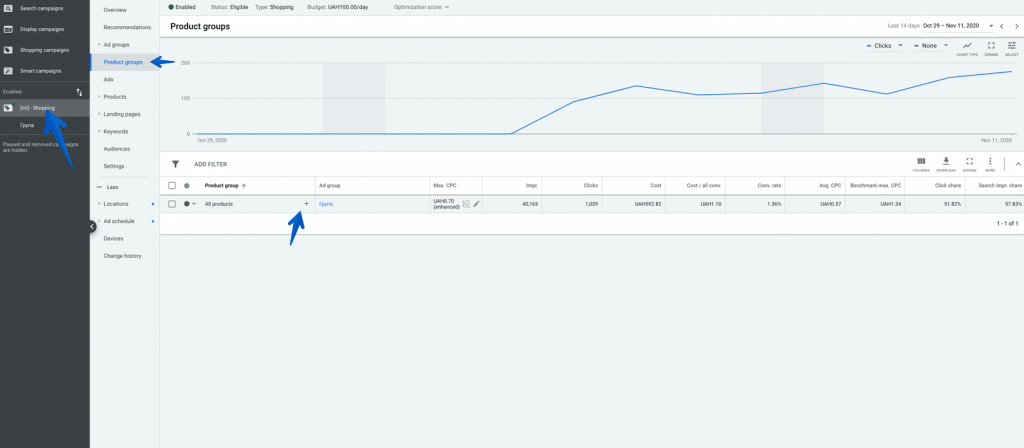Image resolution: width=1024 pixels, height=448 pixels.
Task: Open the table Columns icon
Action: 921,162
